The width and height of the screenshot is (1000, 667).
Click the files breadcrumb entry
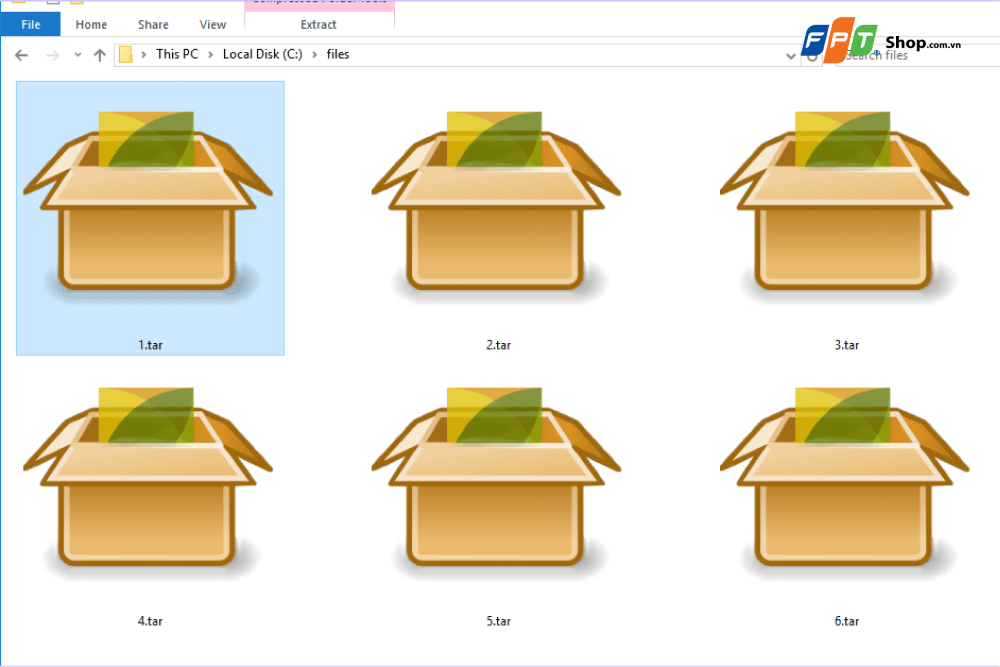click(338, 54)
